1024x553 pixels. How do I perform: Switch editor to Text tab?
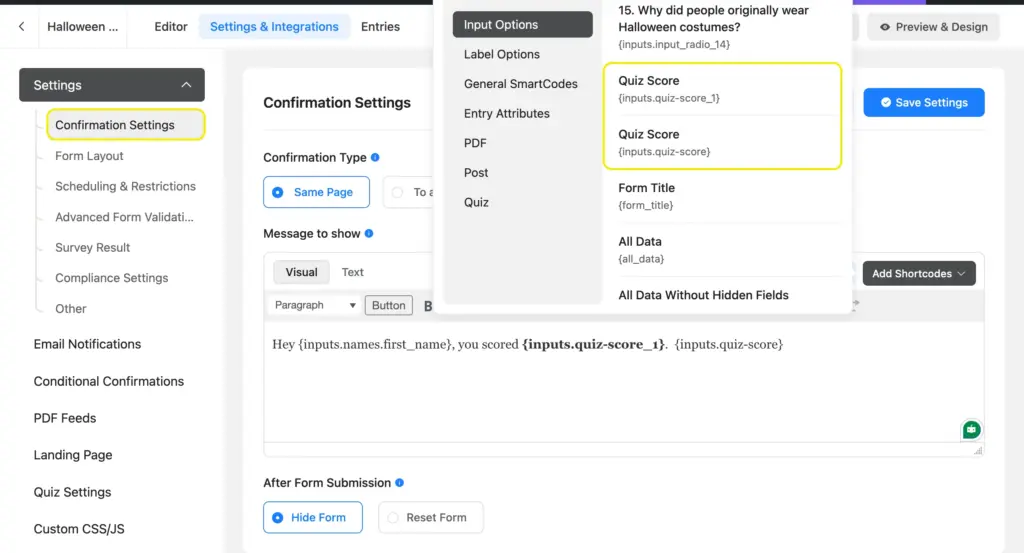point(353,272)
